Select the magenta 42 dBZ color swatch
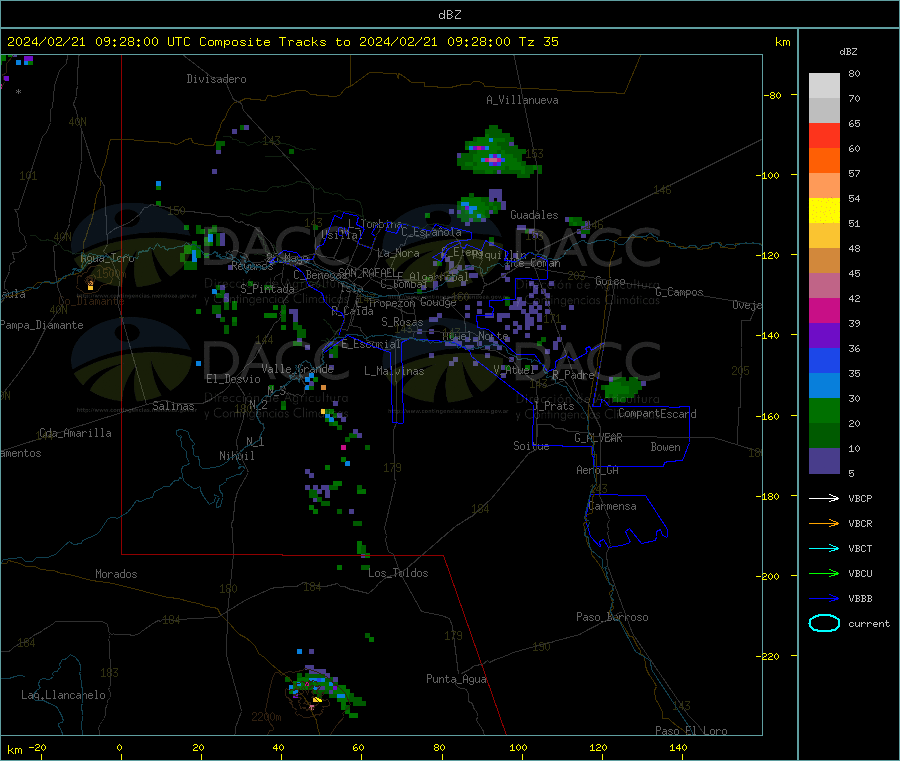Screen dimensions: 900x761 click(824, 310)
